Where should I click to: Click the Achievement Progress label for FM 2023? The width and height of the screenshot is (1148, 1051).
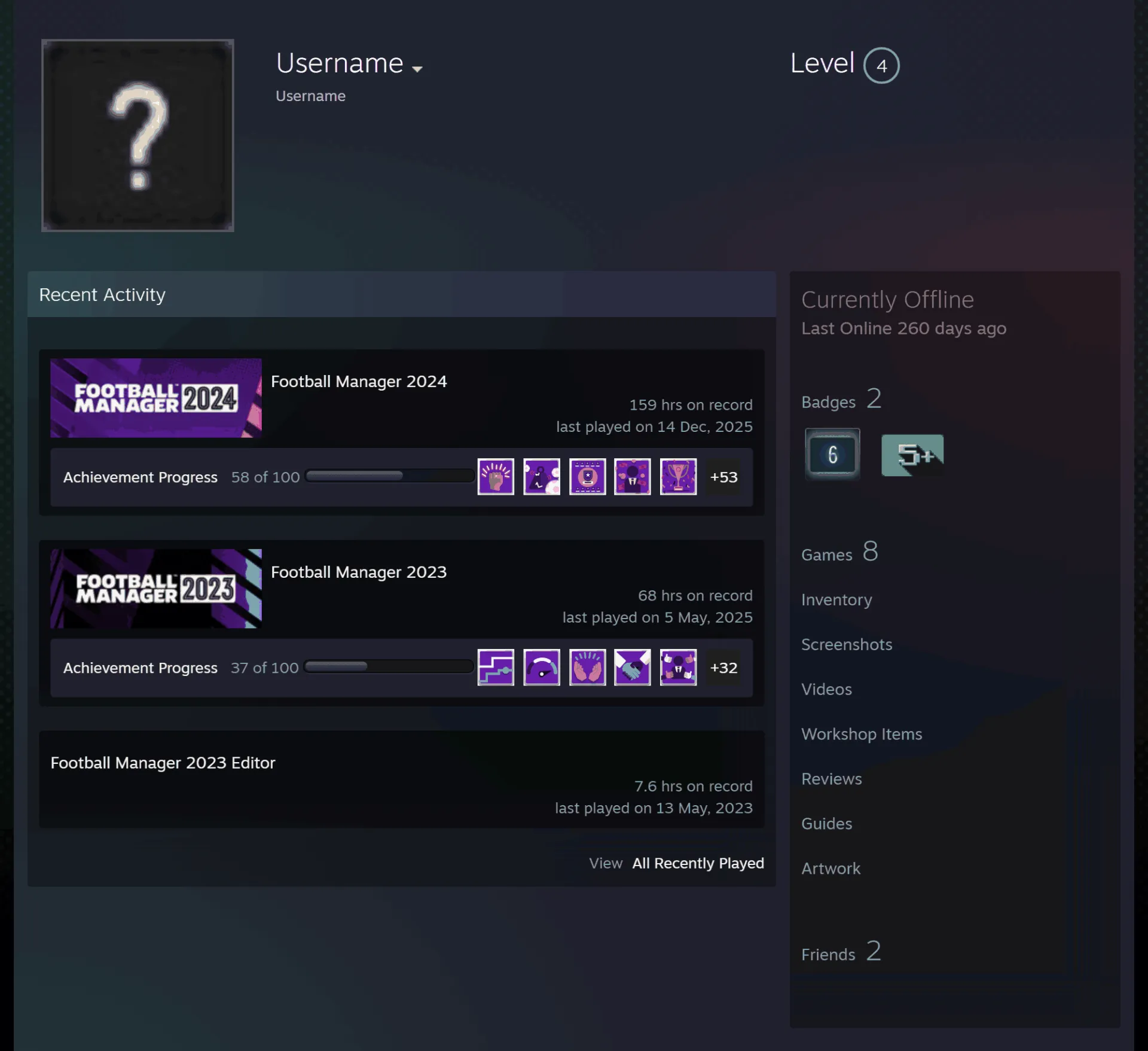[141, 668]
